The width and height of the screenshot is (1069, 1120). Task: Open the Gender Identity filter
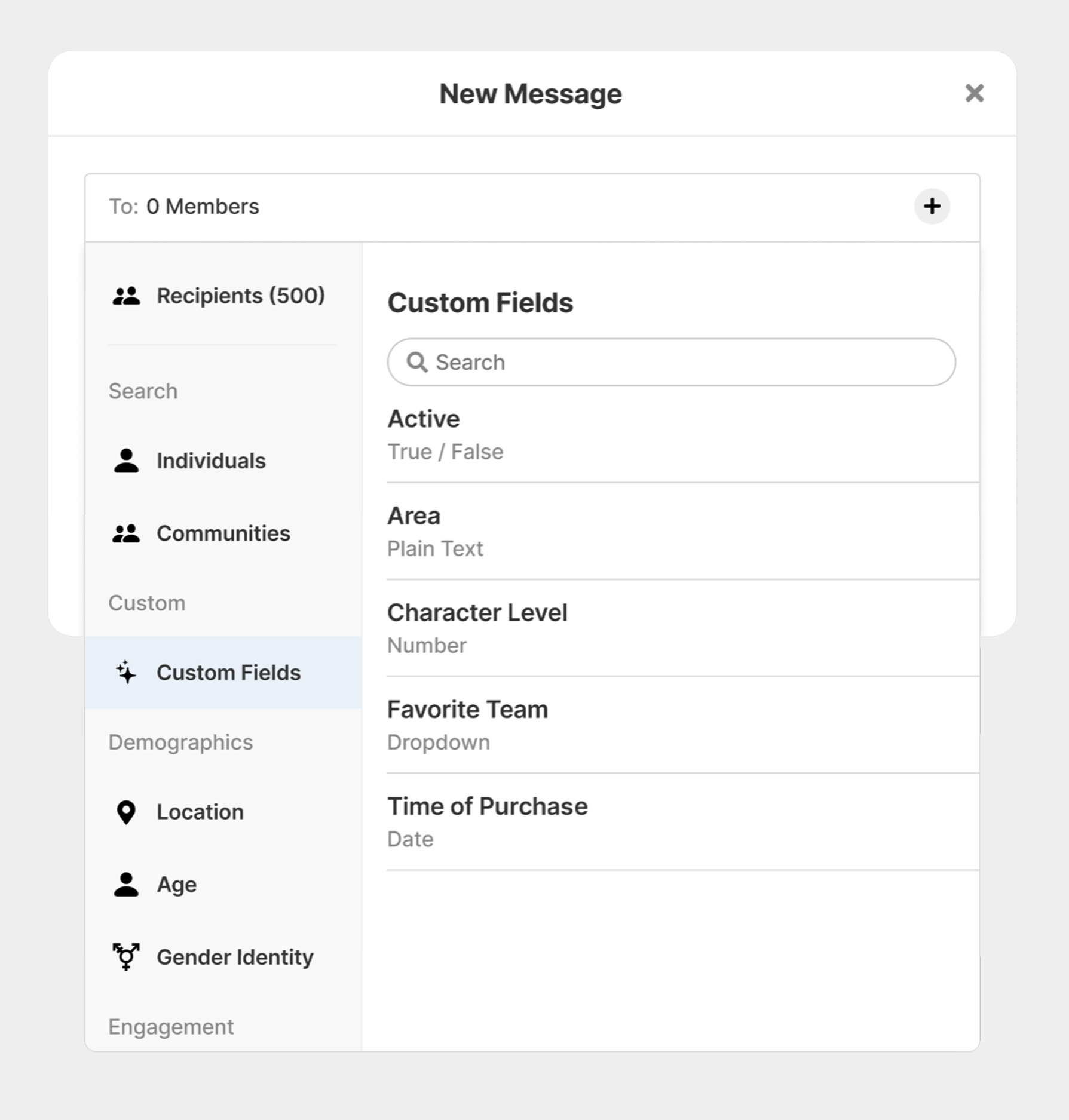point(235,957)
